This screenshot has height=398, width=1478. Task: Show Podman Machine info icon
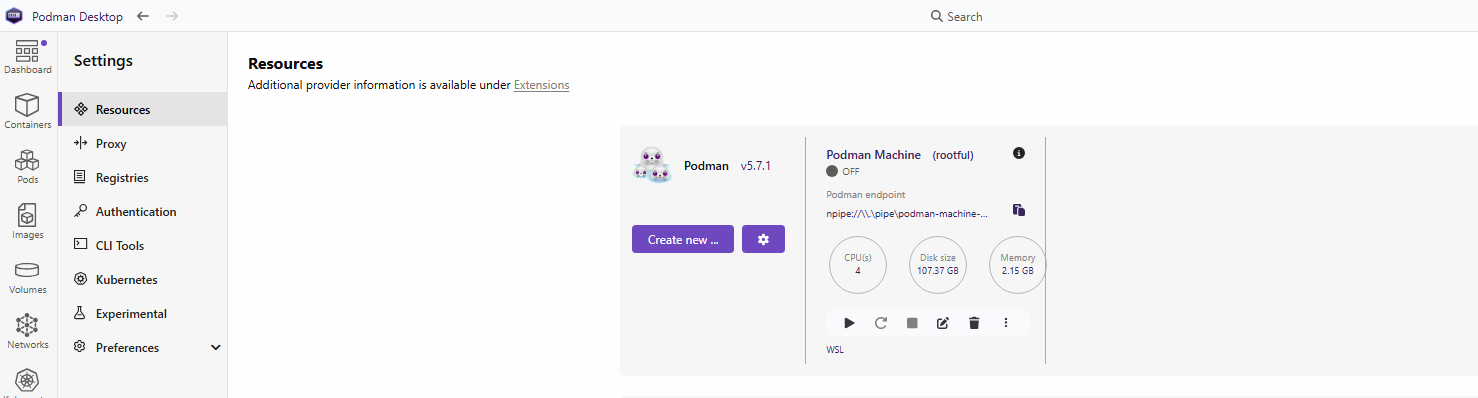[1019, 153]
